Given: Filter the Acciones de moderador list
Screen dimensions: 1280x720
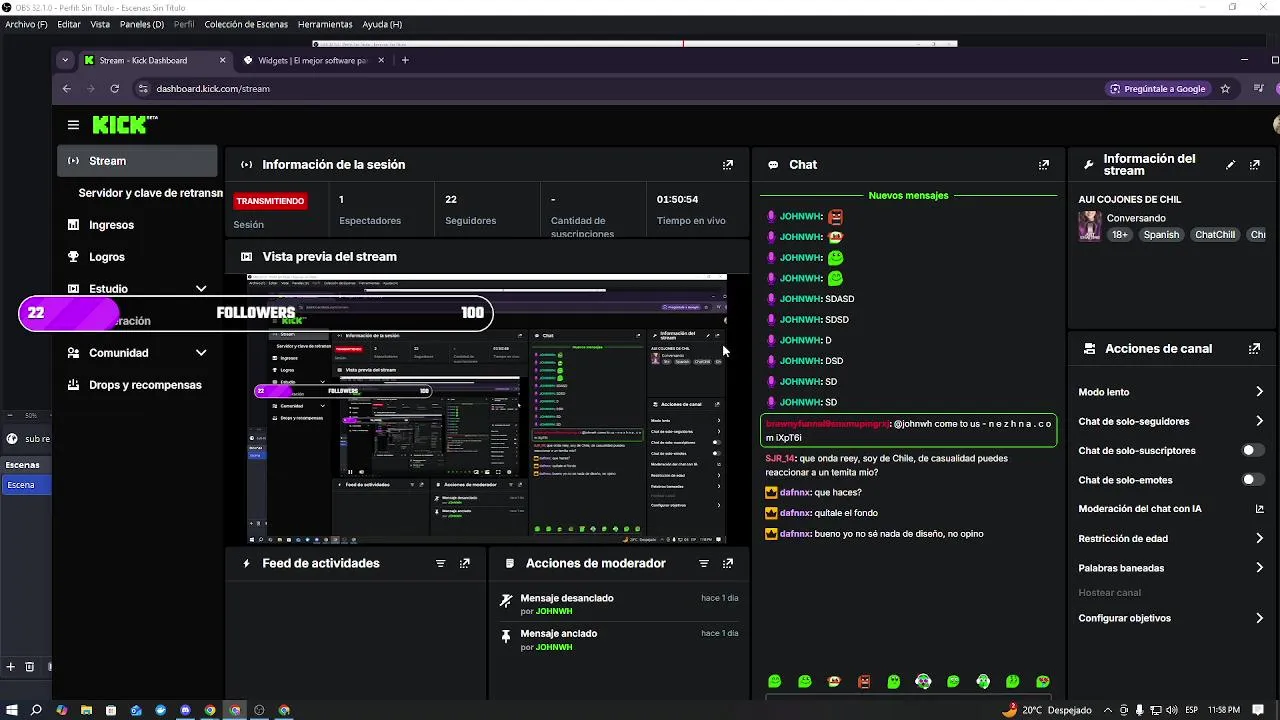Looking at the screenshot, I should pos(704,564).
